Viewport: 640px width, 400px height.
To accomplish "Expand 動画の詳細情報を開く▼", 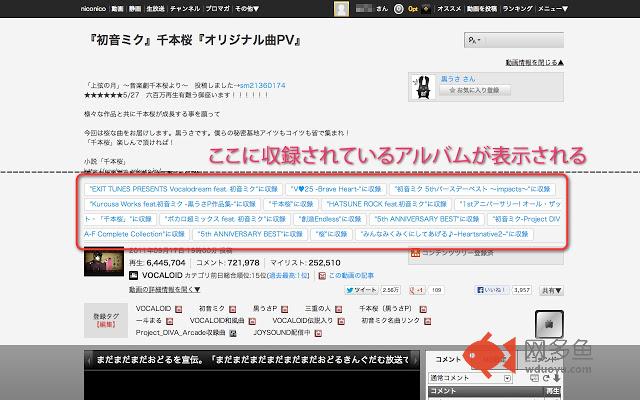I will coord(164,289).
